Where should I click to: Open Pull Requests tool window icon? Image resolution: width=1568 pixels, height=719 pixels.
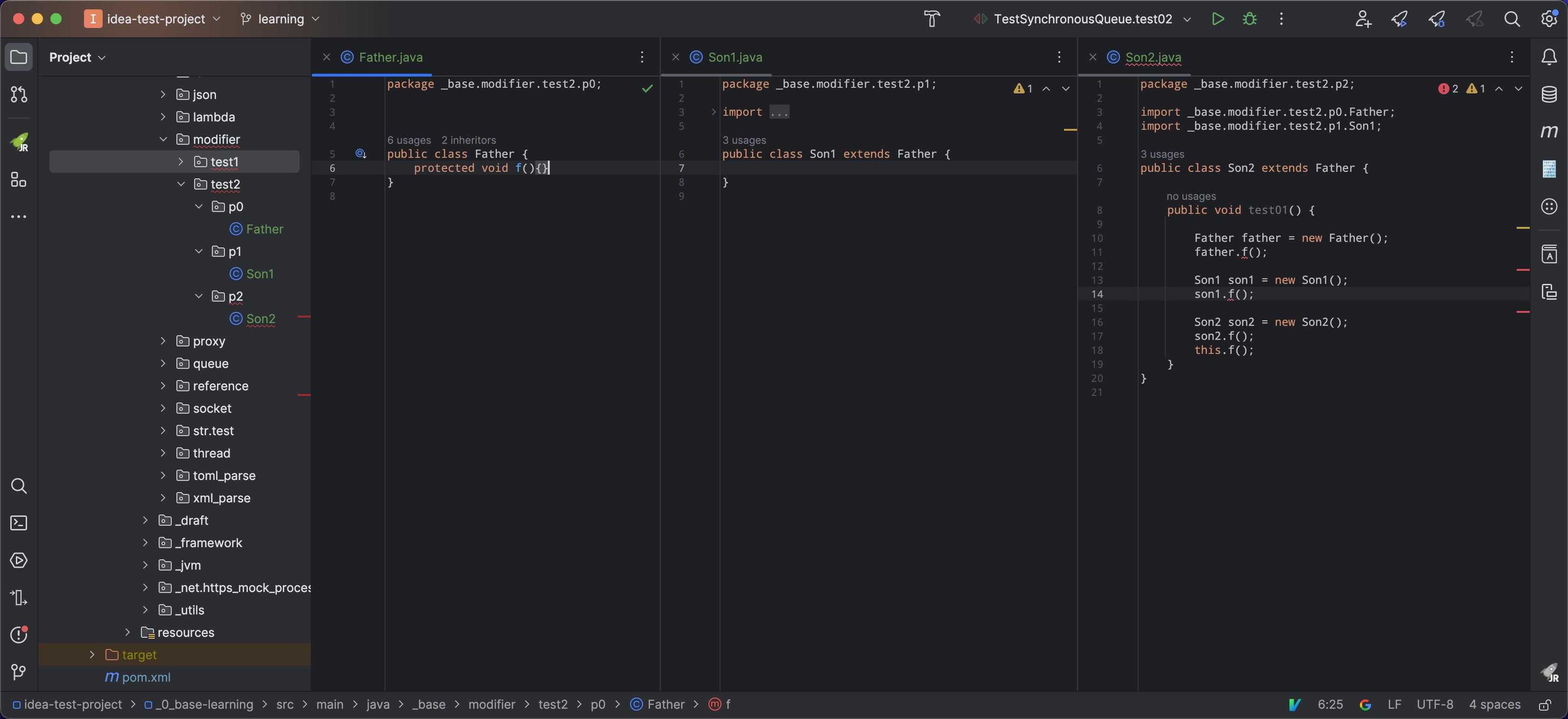point(18,94)
